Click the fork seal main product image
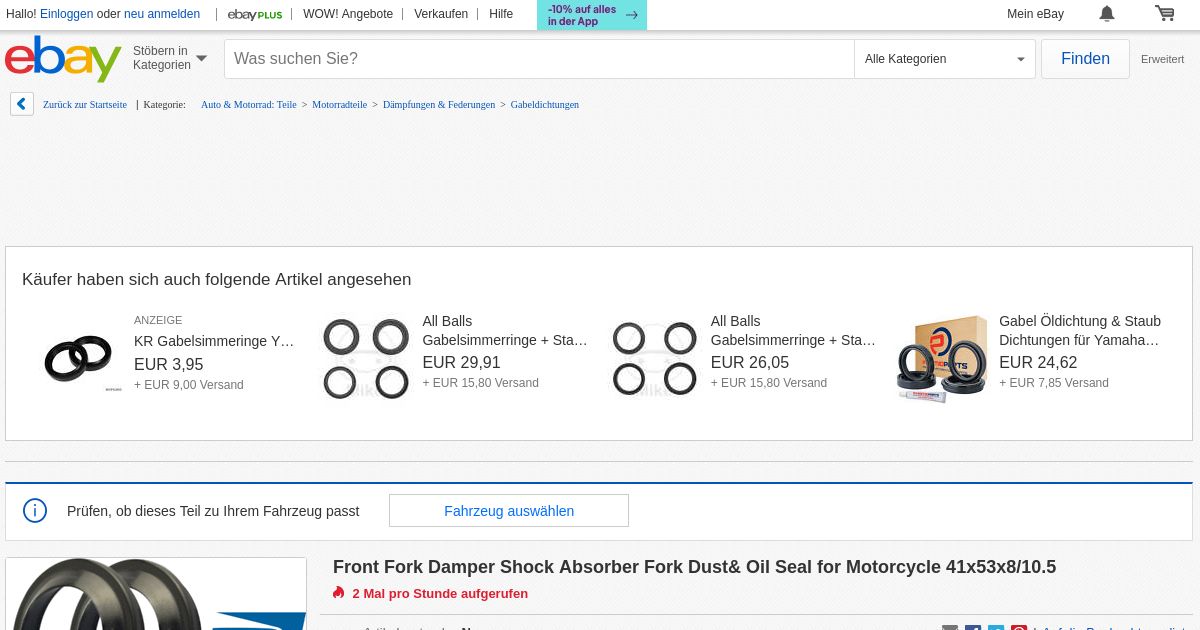Viewport: 1200px width, 630px height. (156, 594)
